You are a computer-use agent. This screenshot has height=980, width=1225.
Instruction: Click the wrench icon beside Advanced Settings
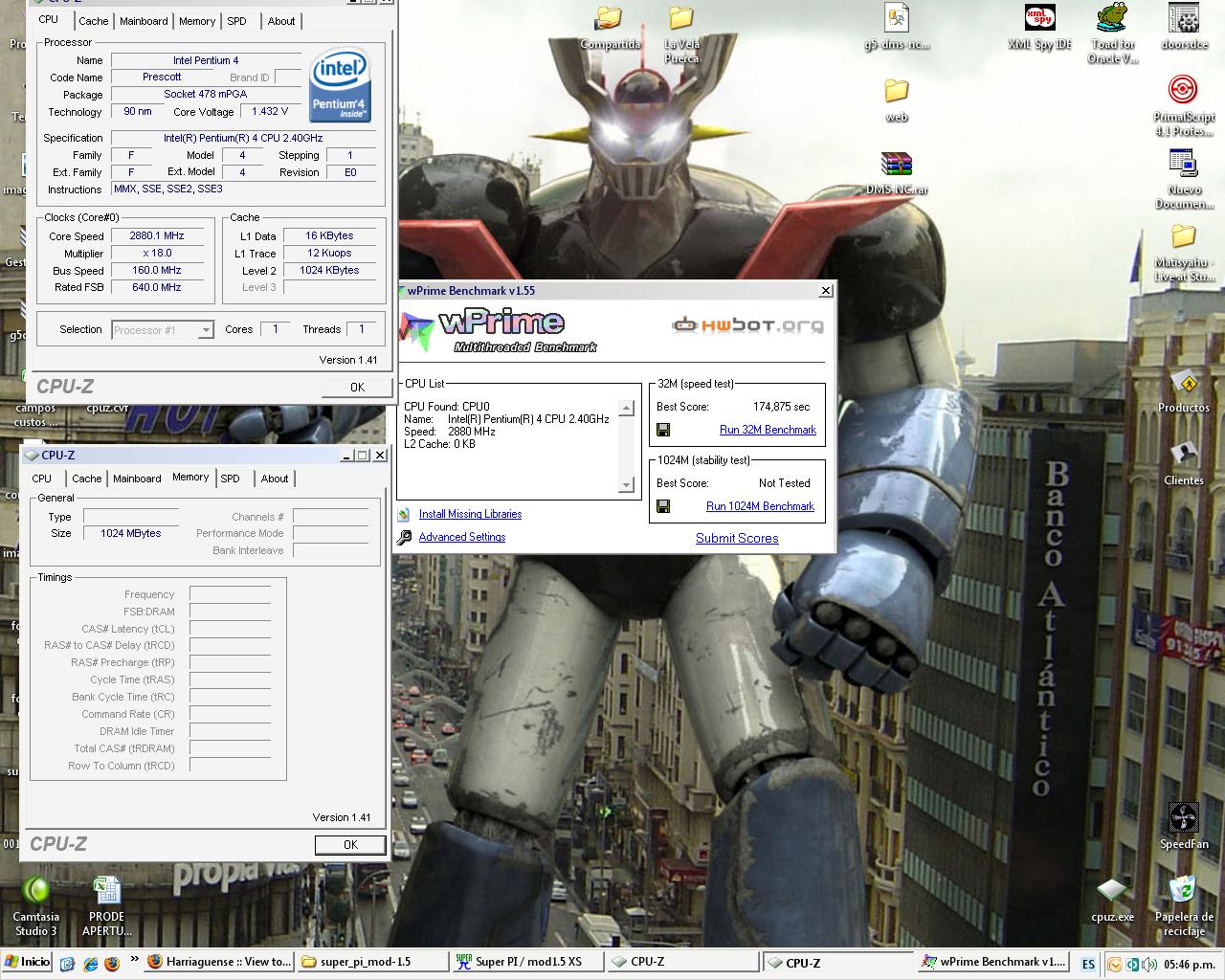tap(404, 537)
